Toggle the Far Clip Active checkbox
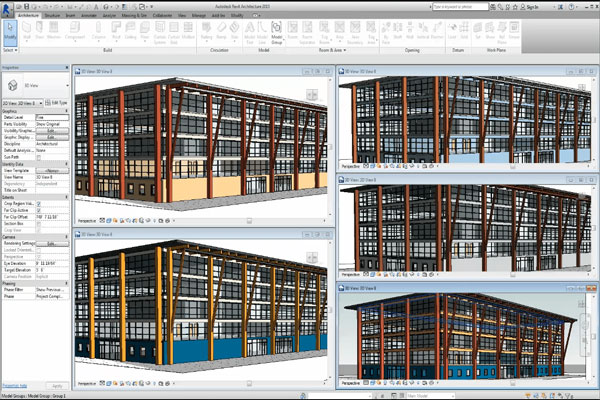The image size is (600, 400). point(38,210)
